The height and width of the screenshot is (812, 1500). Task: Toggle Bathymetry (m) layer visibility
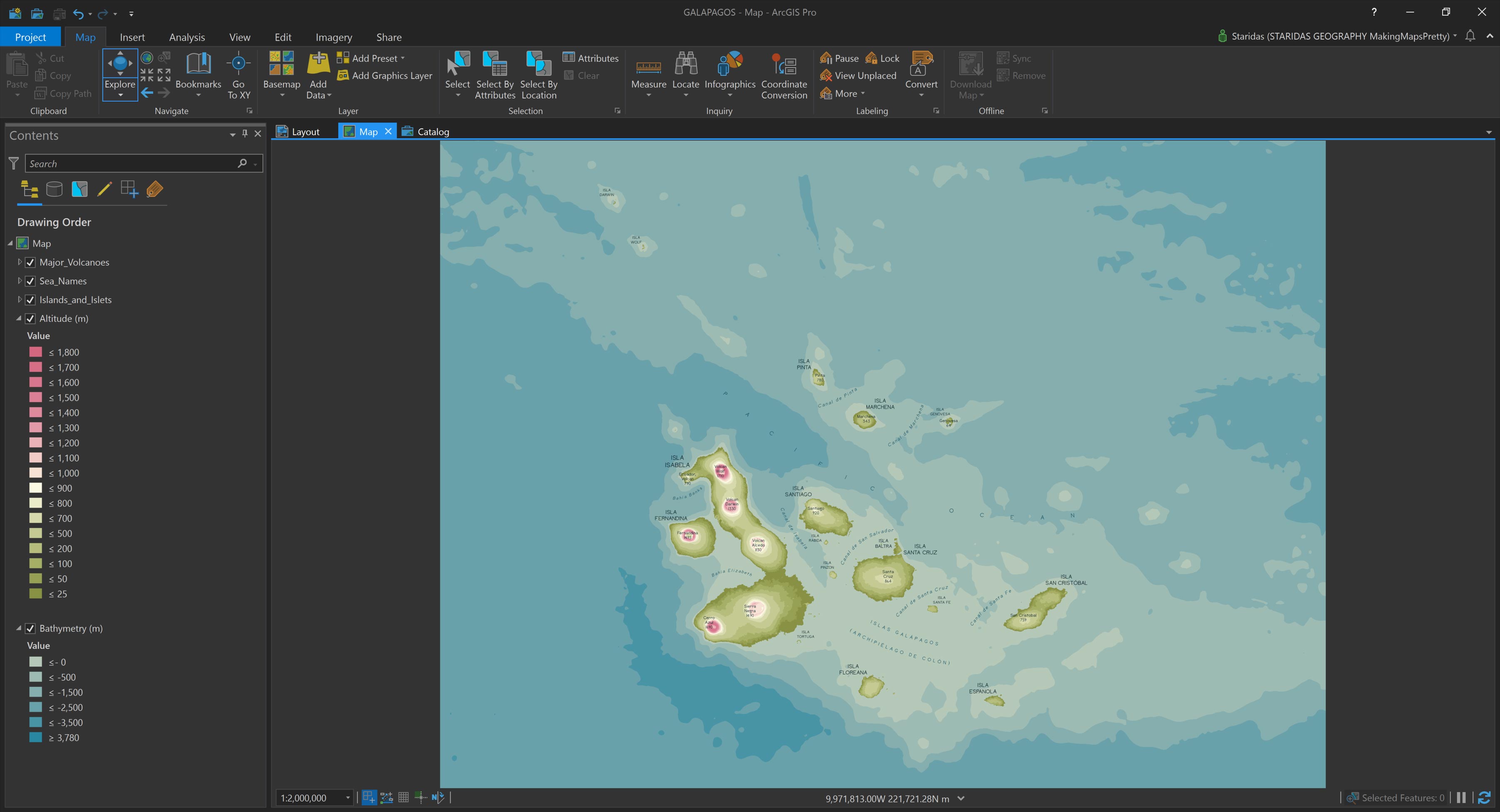pos(30,629)
